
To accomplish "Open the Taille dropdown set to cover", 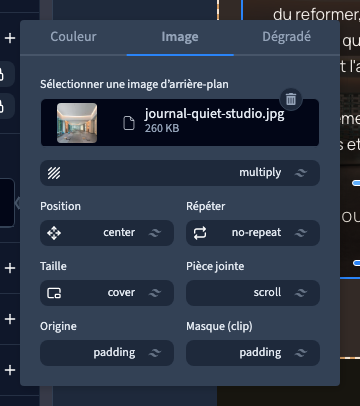I will [107, 293].
